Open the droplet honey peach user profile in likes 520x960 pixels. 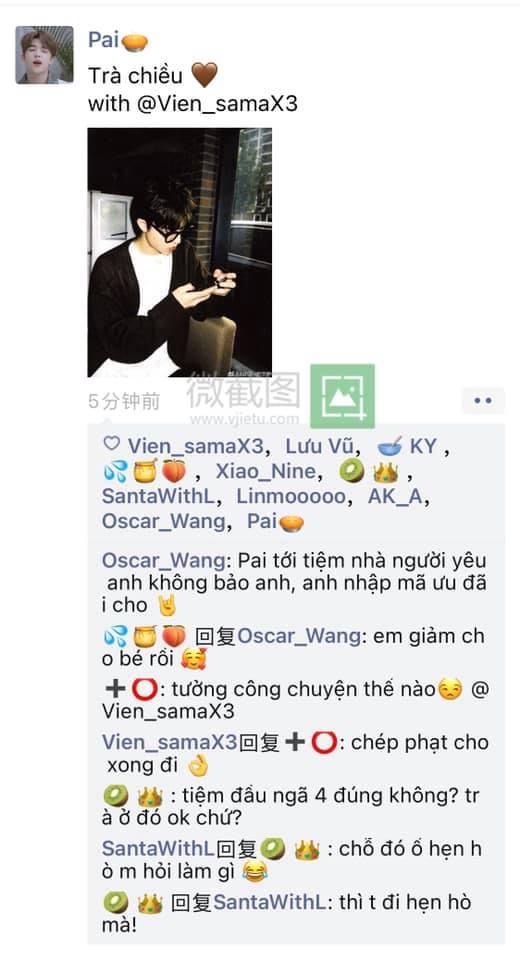tap(144, 471)
